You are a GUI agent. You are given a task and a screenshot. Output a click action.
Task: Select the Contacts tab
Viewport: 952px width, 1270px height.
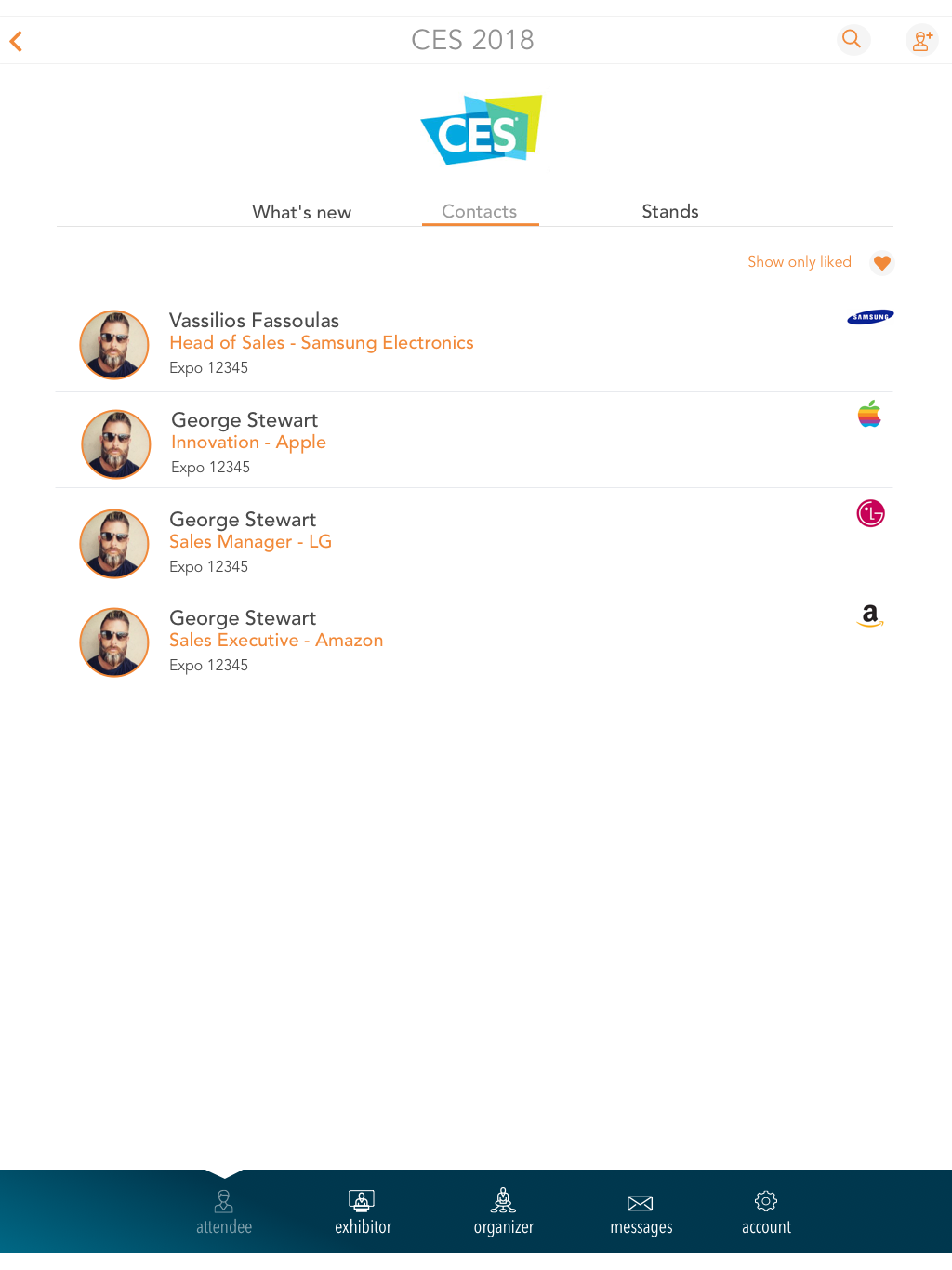coord(480,211)
